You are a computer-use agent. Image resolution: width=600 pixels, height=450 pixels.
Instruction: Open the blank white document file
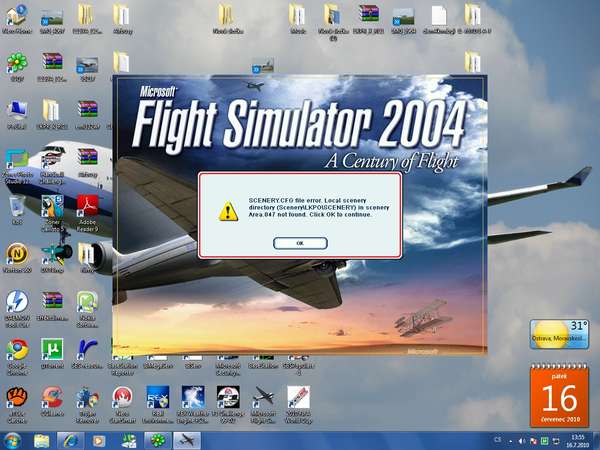(439, 19)
